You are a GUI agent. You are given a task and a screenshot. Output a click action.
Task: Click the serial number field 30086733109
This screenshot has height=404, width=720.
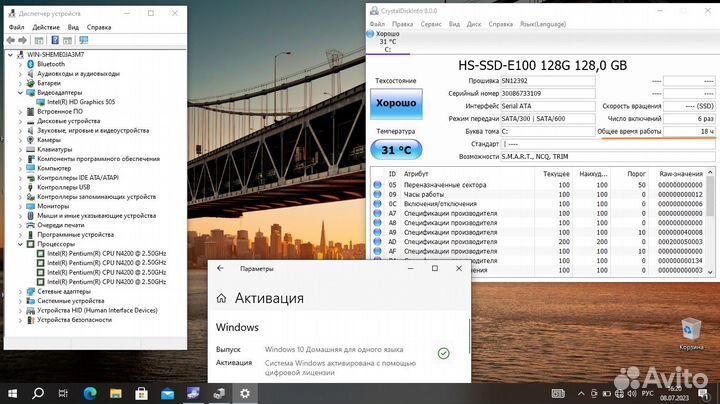548,94
